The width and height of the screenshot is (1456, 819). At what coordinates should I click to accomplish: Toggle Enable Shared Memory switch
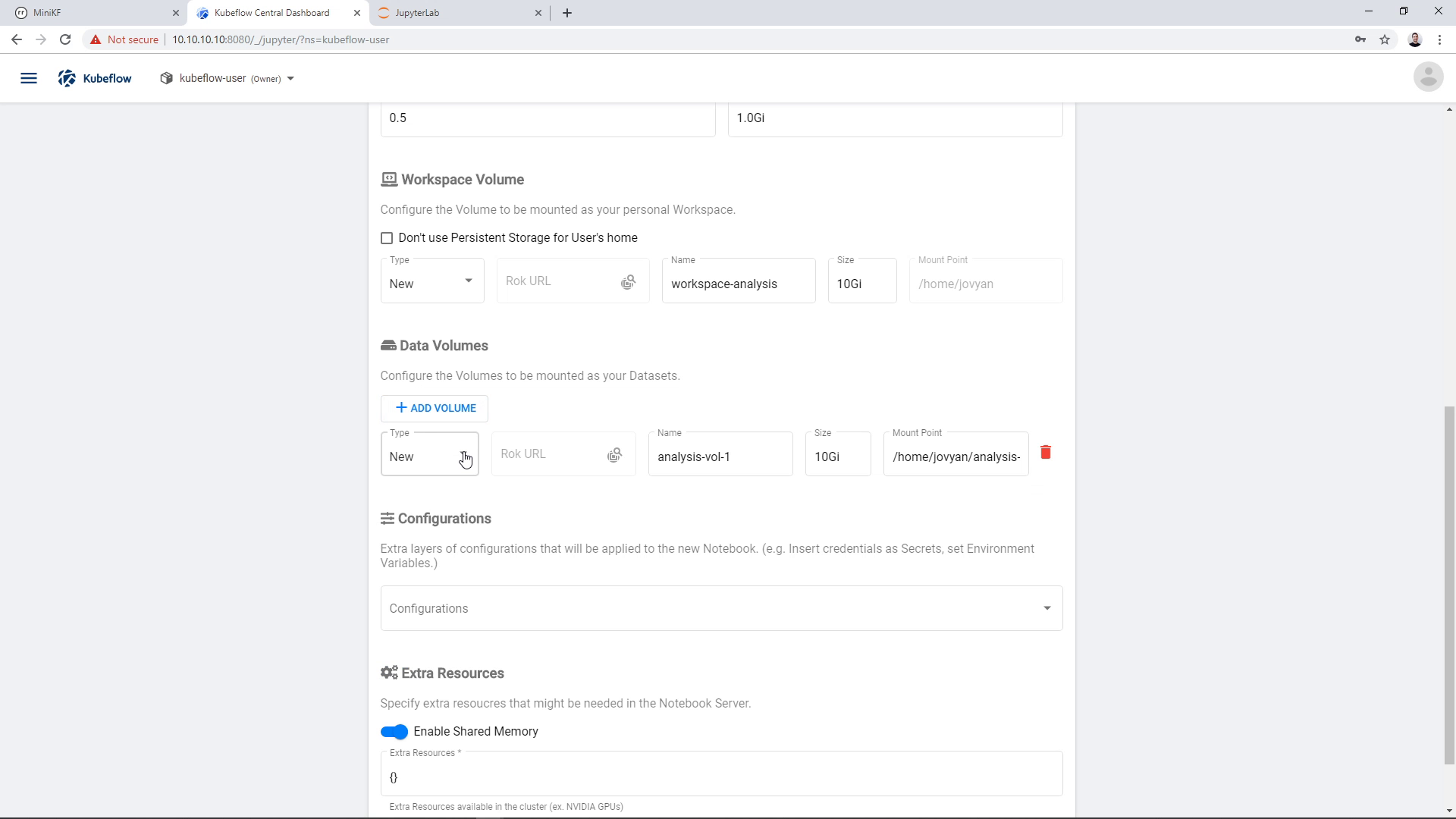[x=394, y=732]
